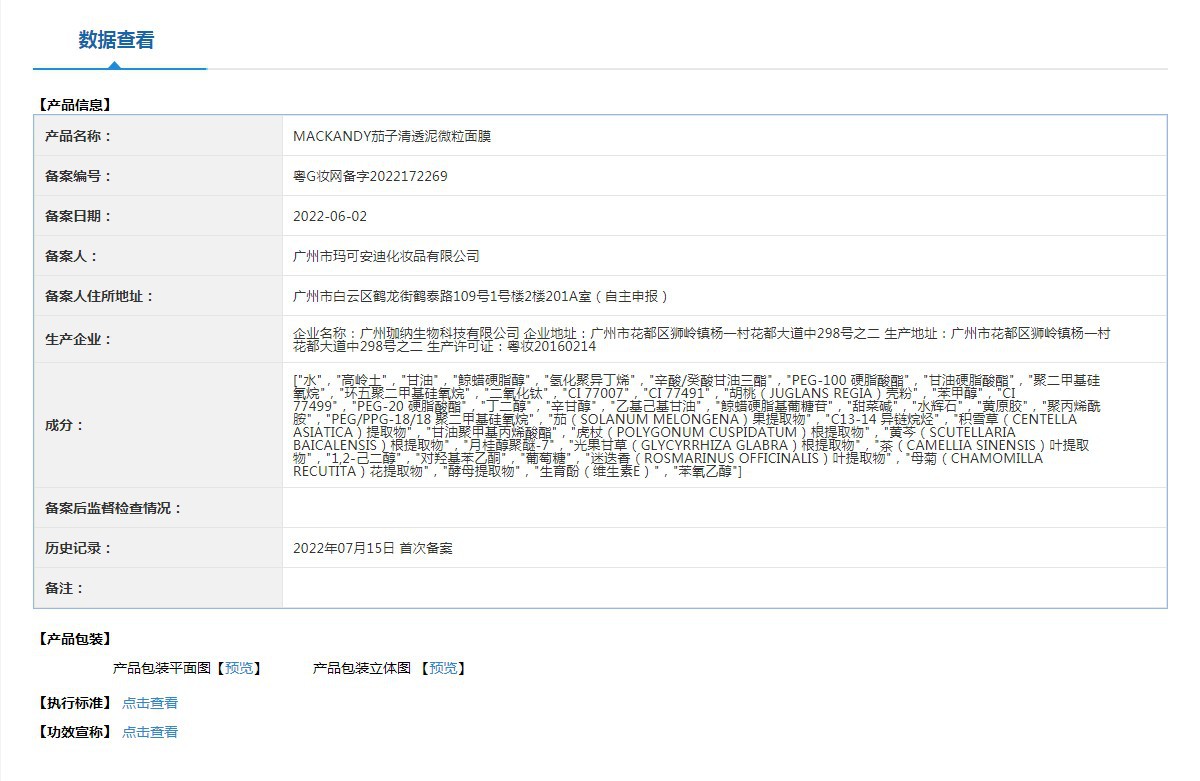Screen dimensions: 1200x781
Task: Click the 产品包装立体图 label
Action: click(x=362, y=668)
